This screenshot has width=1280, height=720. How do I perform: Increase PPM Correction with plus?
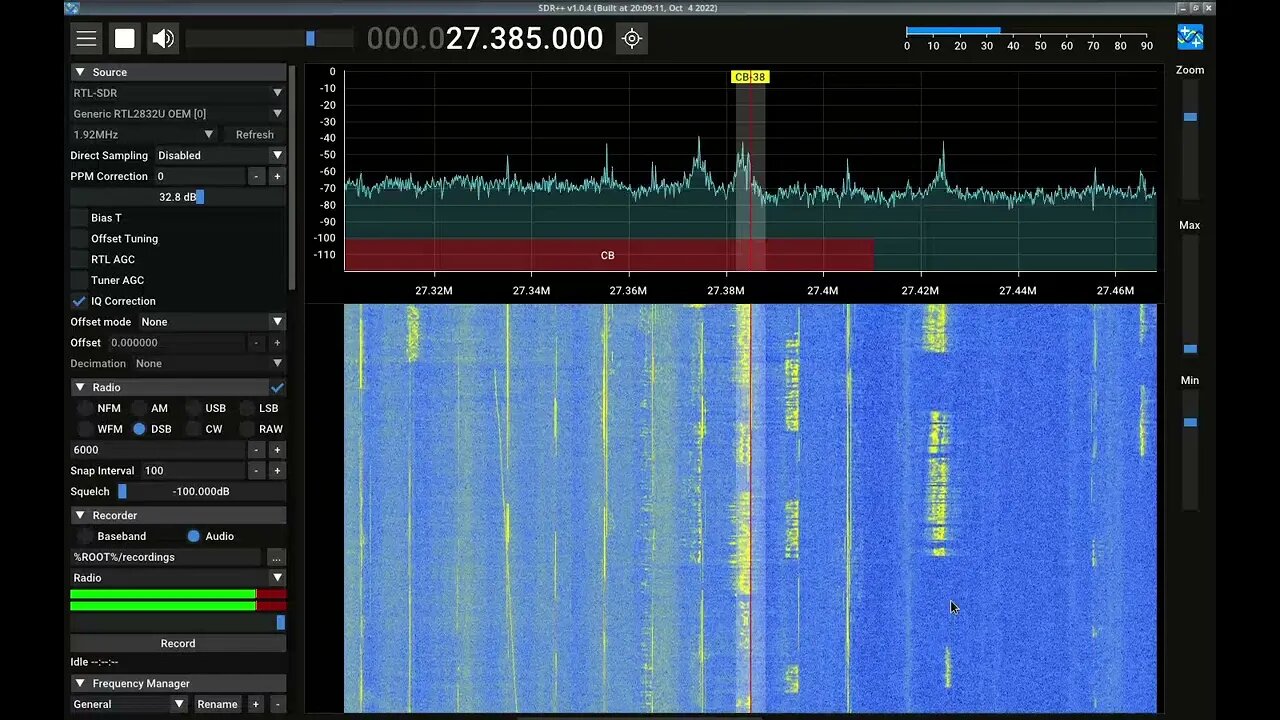(x=277, y=176)
